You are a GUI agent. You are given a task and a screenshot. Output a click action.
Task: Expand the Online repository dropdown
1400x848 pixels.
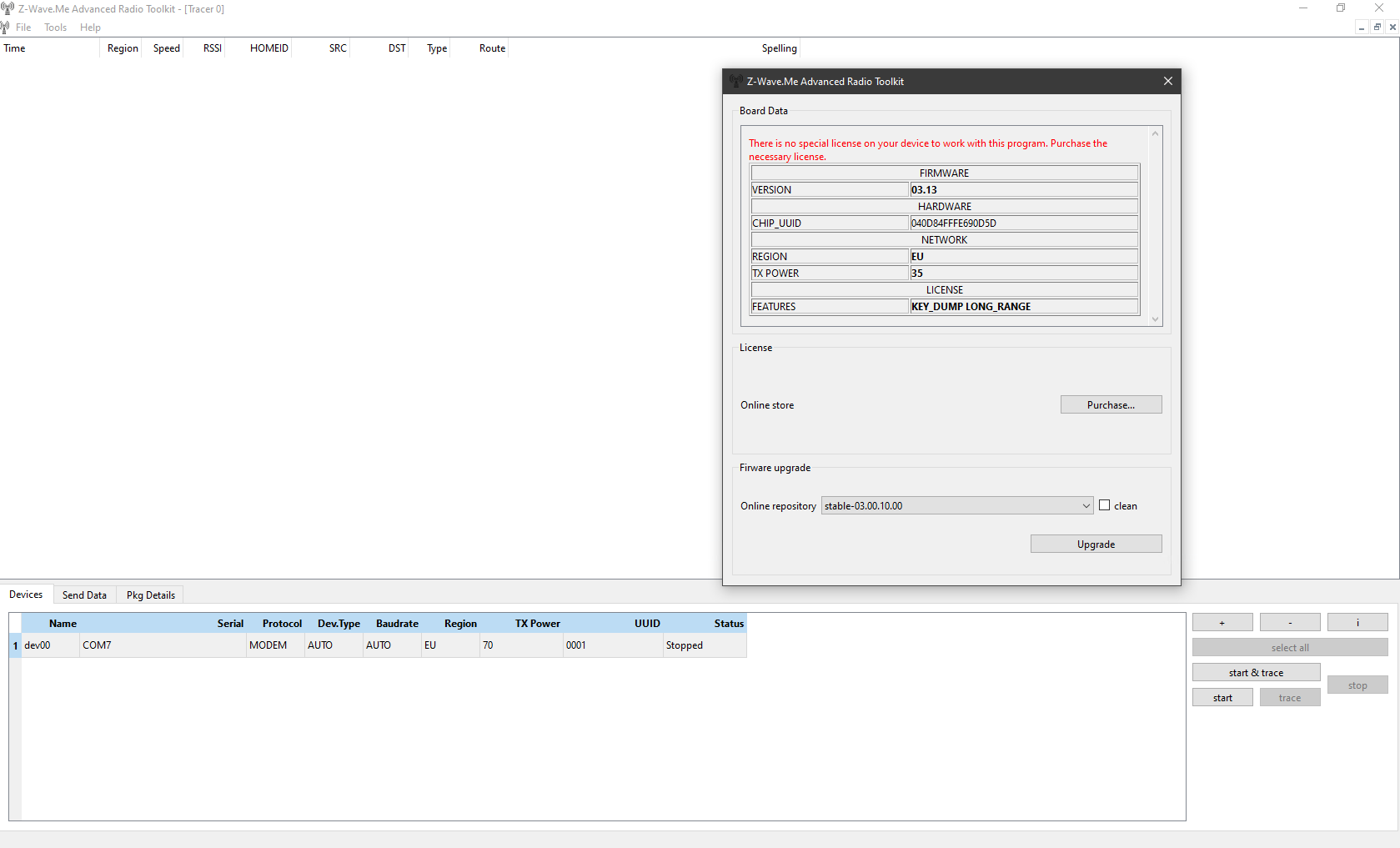1086,505
